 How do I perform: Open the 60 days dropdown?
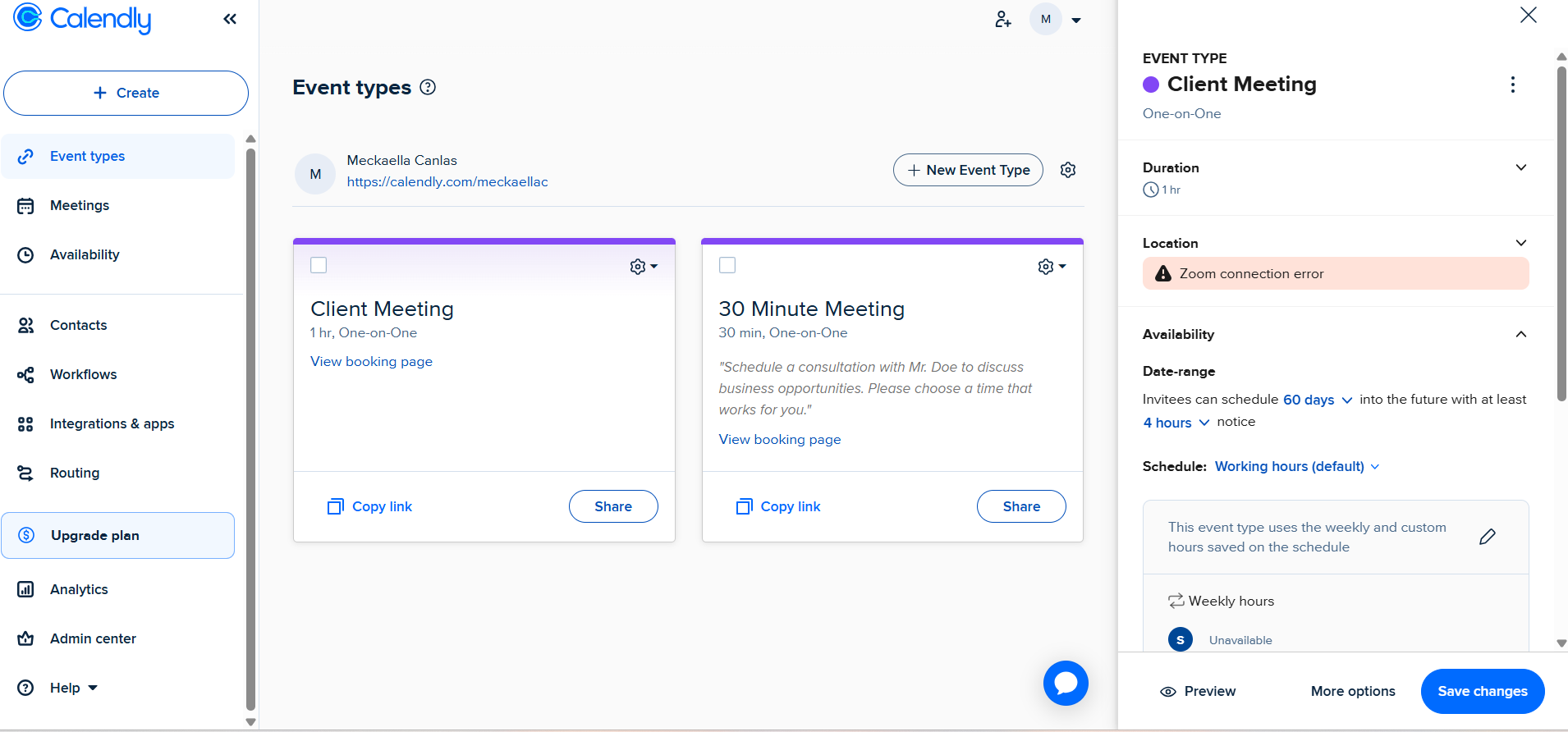1318,400
